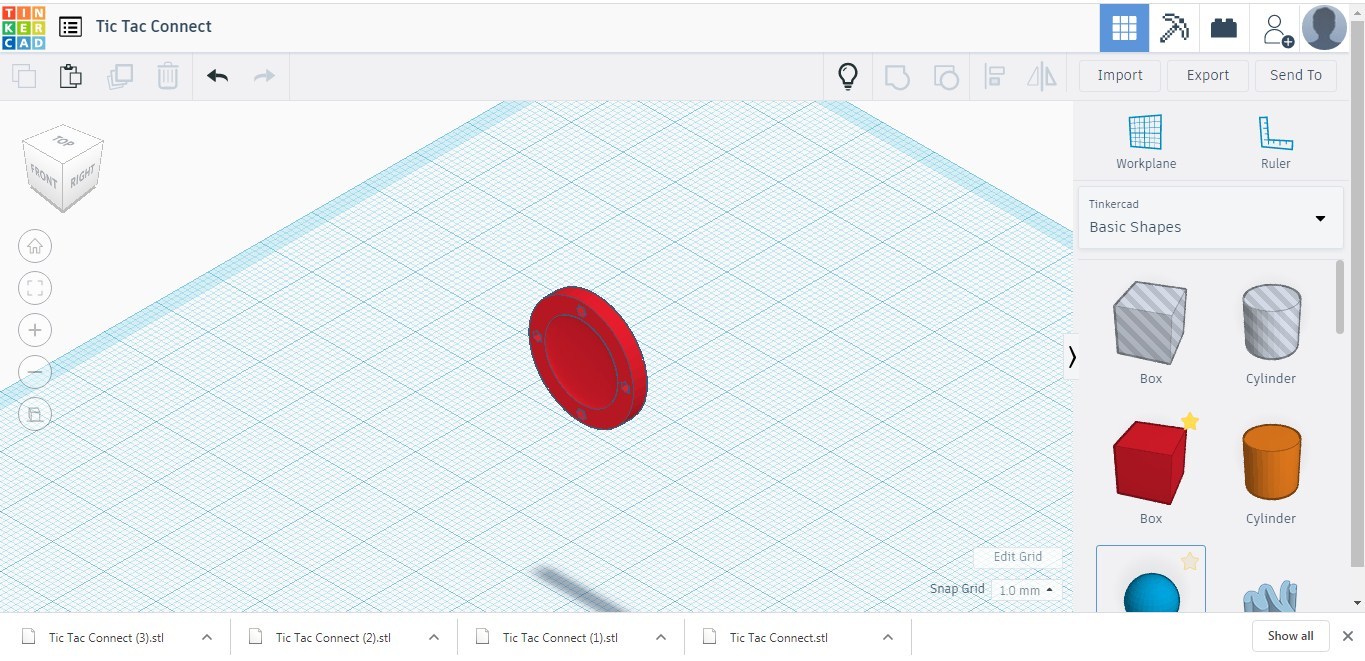This screenshot has width=1365, height=661.
Task: Select the Mirror/Flip tool
Action: (x=1041, y=76)
